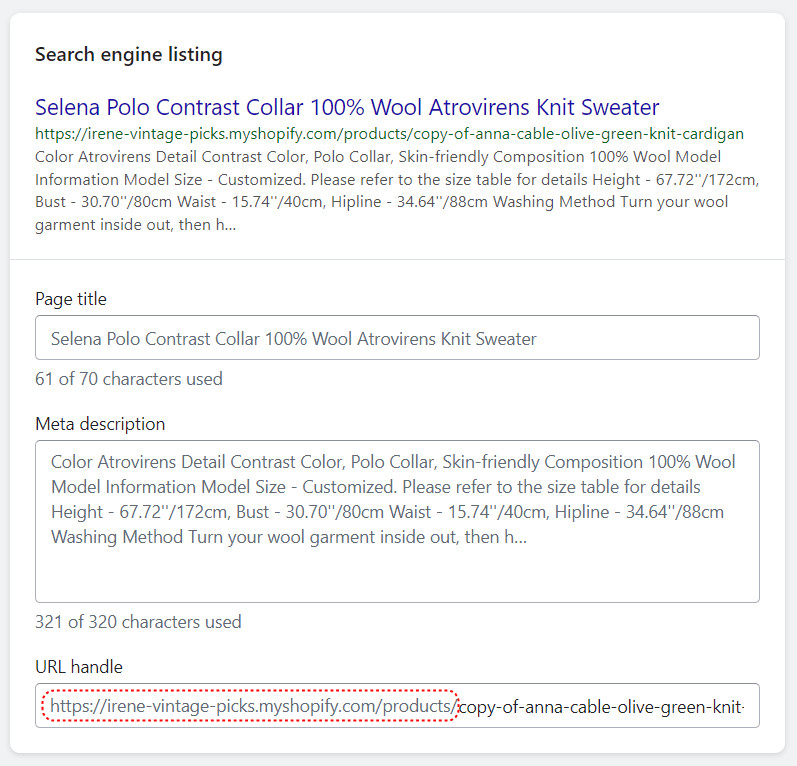The height and width of the screenshot is (766, 797).
Task: Click the Page title label
Action: click(x=71, y=299)
